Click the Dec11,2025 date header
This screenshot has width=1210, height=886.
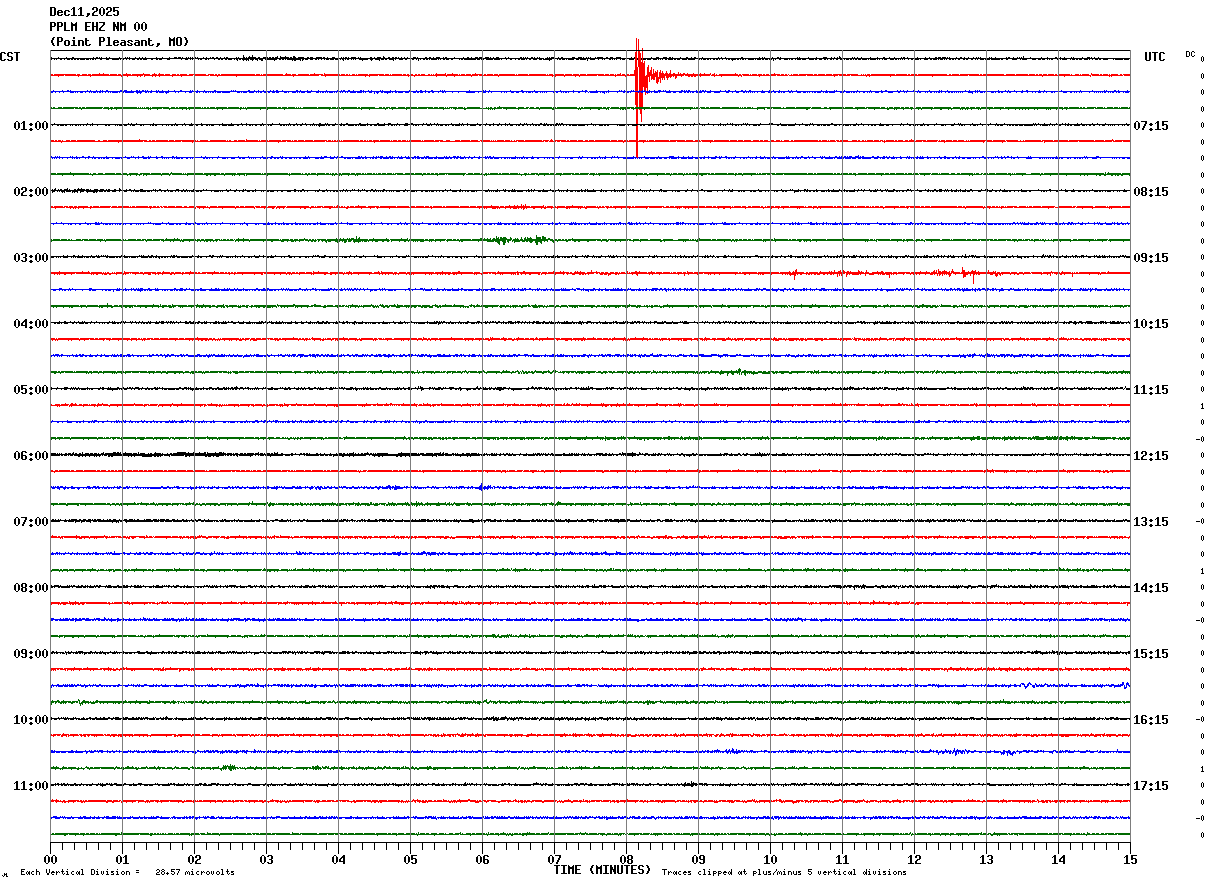point(84,12)
